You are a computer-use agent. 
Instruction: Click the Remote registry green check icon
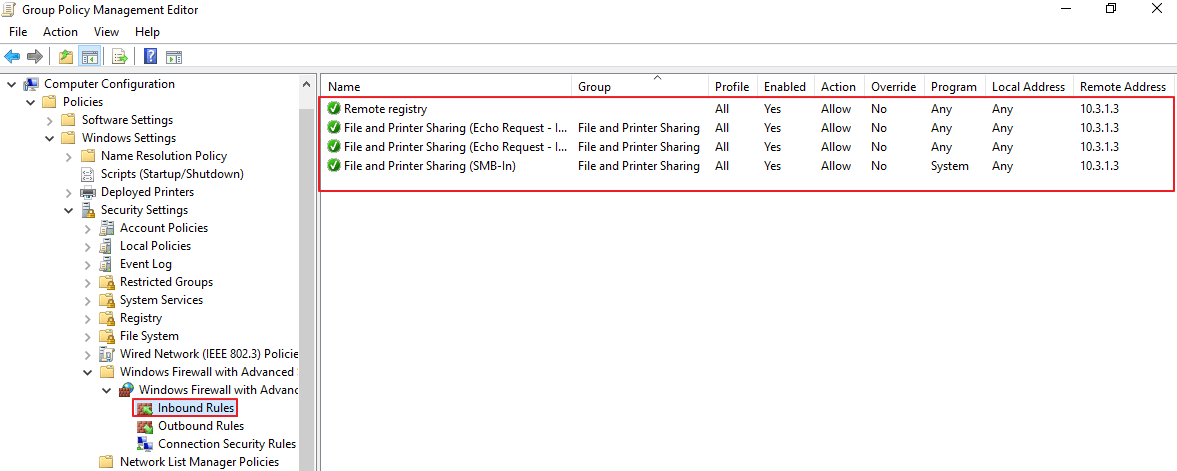point(334,109)
